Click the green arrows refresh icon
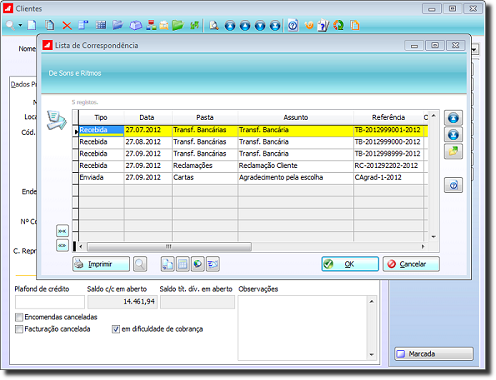496x380 pixels. 195,25
